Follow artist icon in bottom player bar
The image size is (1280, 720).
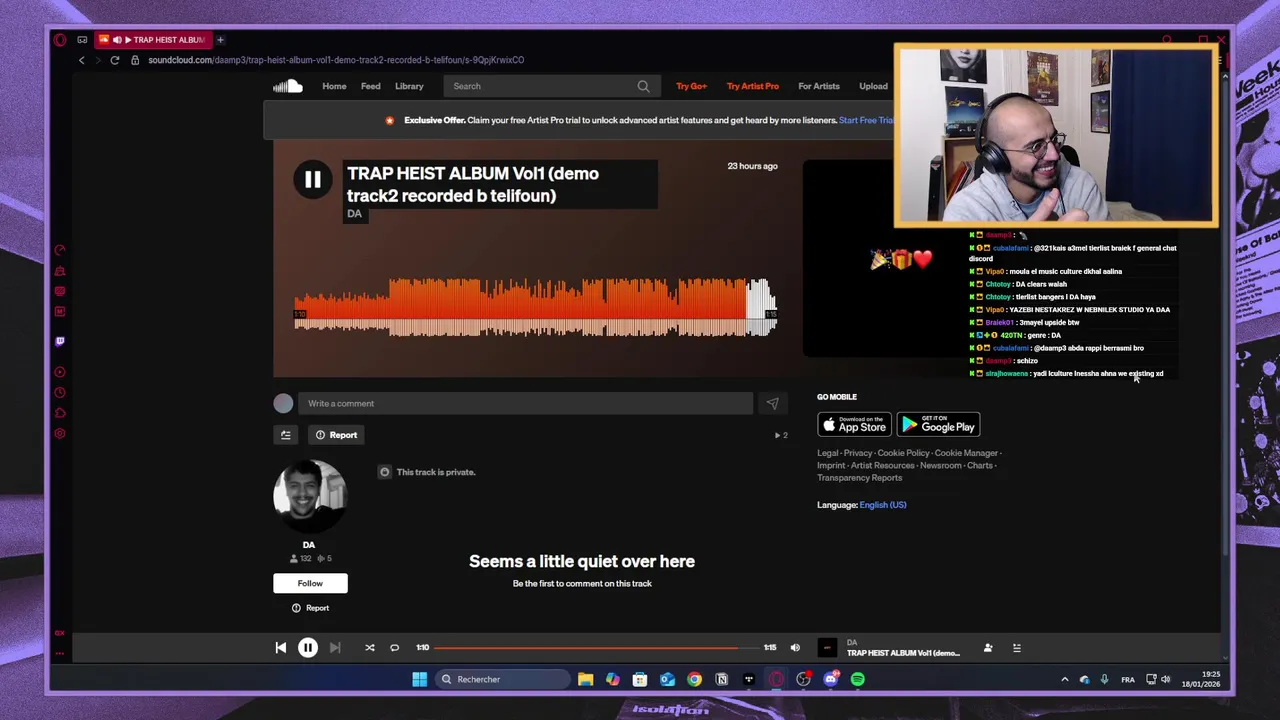(x=988, y=648)
